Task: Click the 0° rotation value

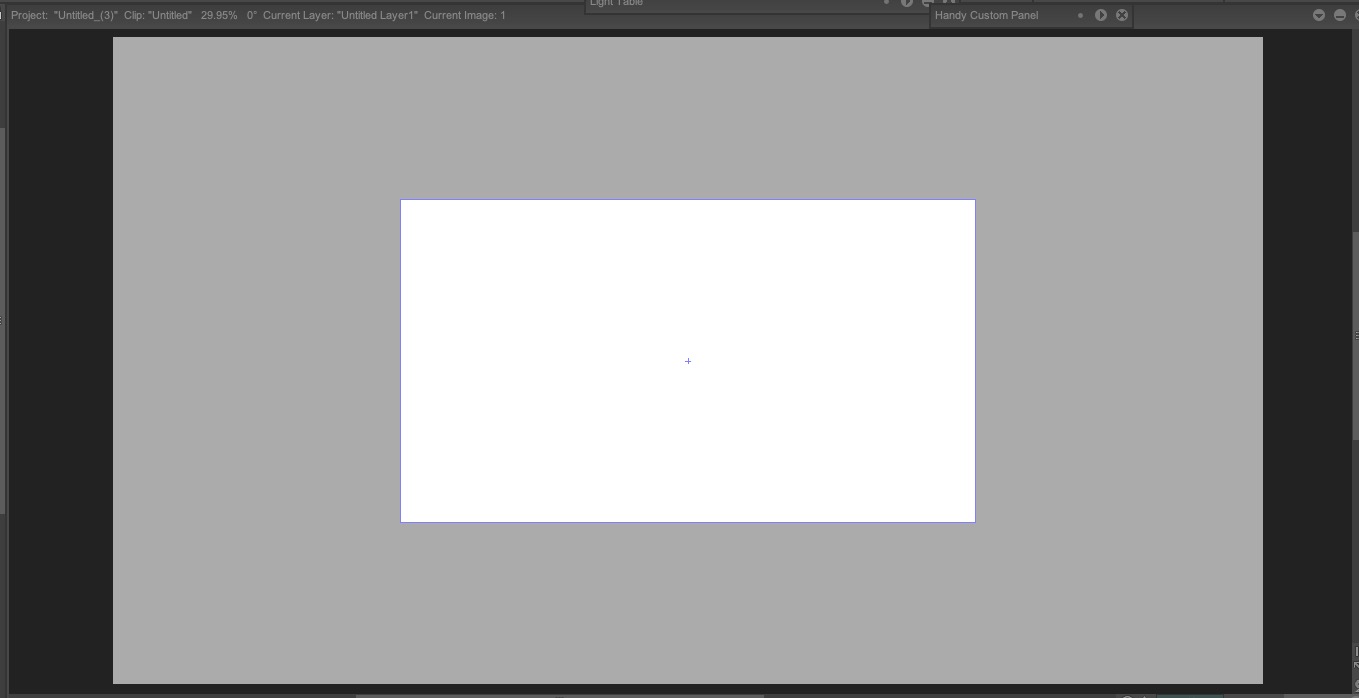Action: click(252, 15)
